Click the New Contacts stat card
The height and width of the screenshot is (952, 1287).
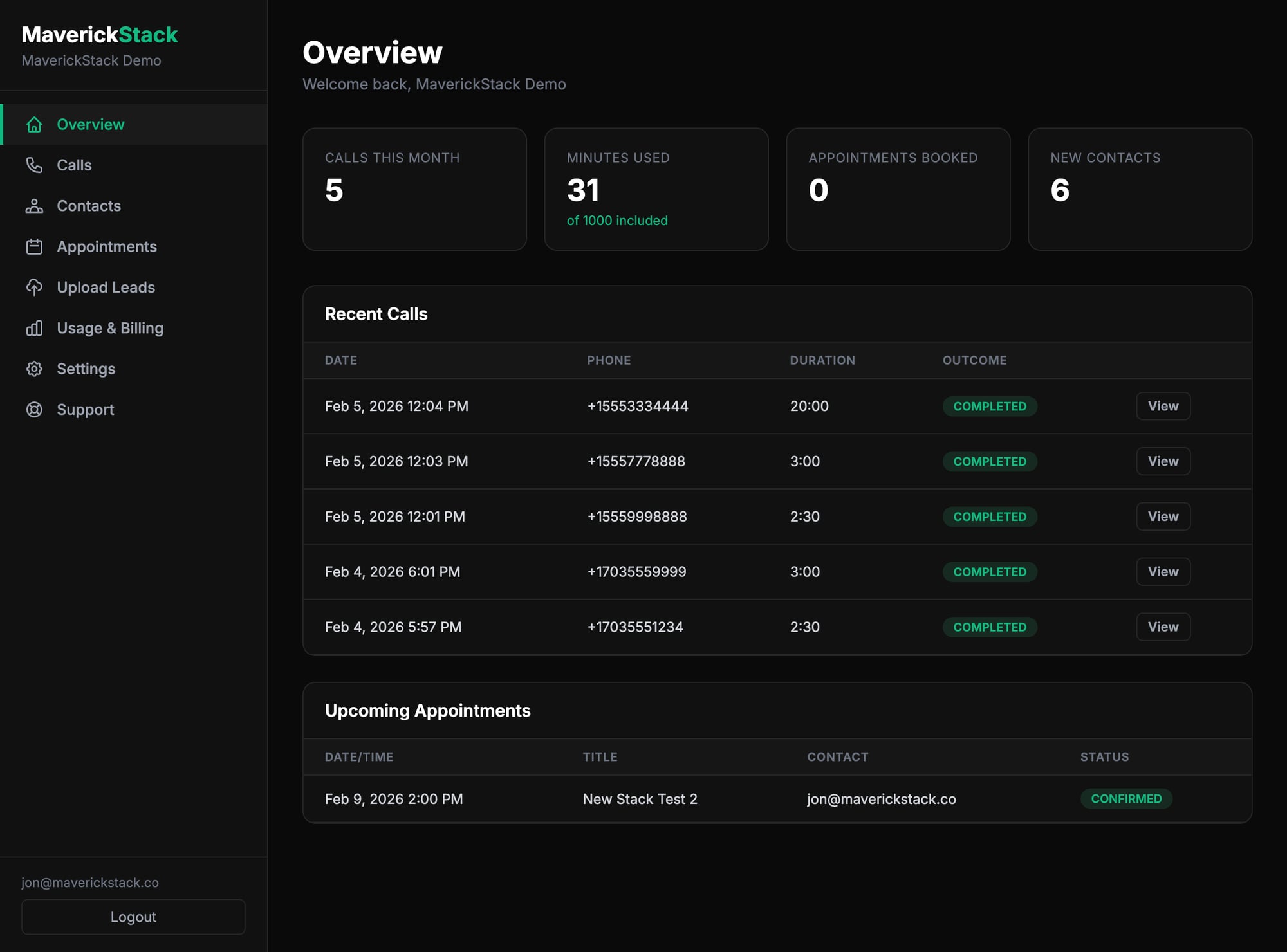tap(1140, 189)
